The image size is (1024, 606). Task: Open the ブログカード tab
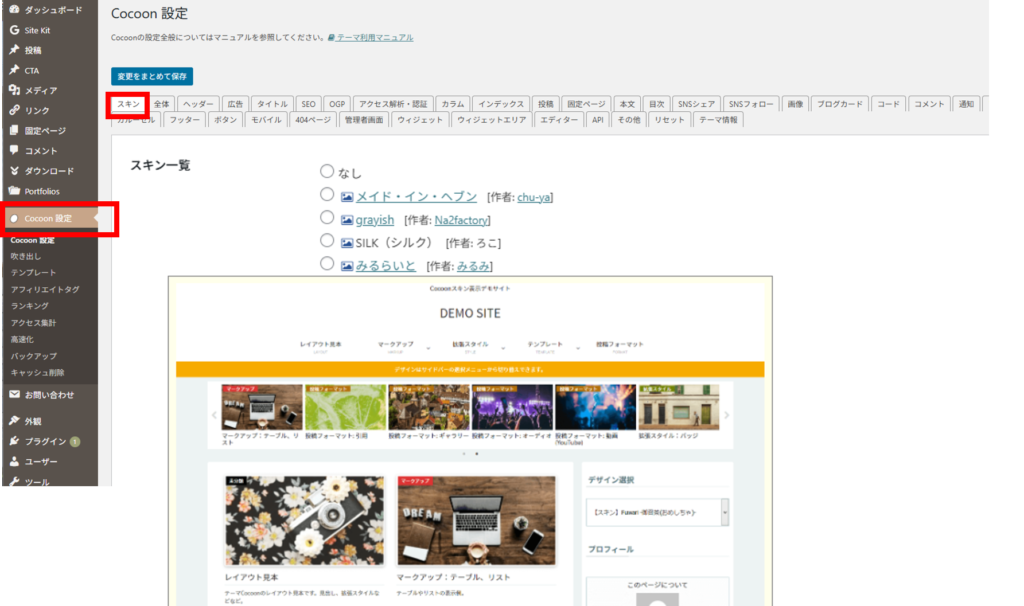(840, 104)
